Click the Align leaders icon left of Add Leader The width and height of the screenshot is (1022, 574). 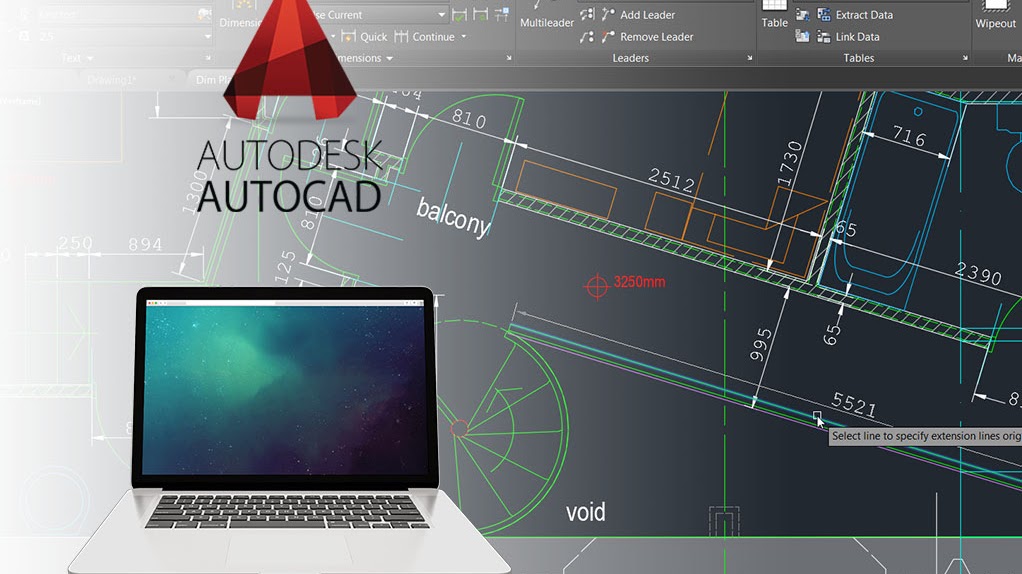click(x=587, y=14)
